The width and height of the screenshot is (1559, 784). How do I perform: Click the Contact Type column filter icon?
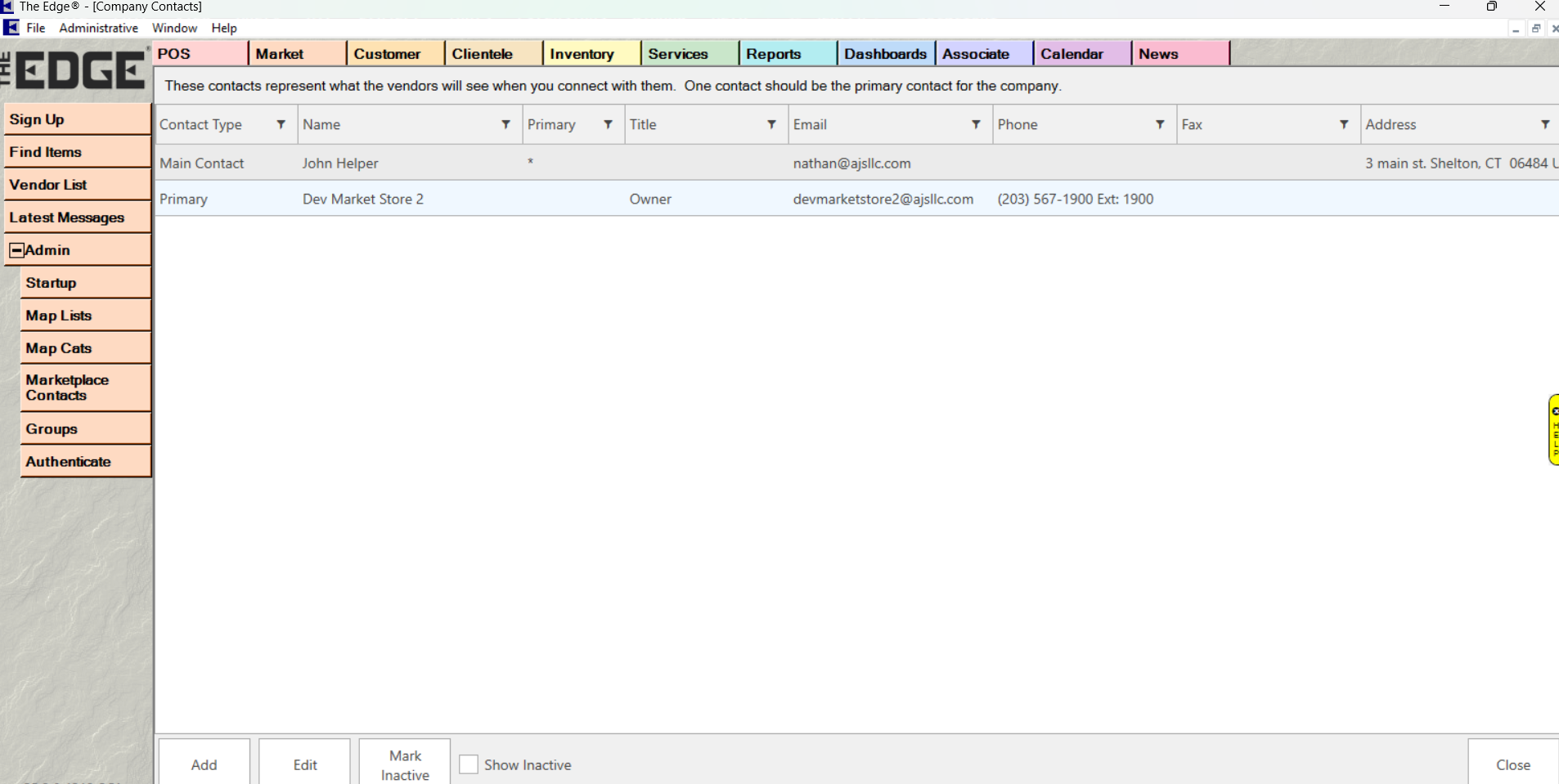(281, 124)
